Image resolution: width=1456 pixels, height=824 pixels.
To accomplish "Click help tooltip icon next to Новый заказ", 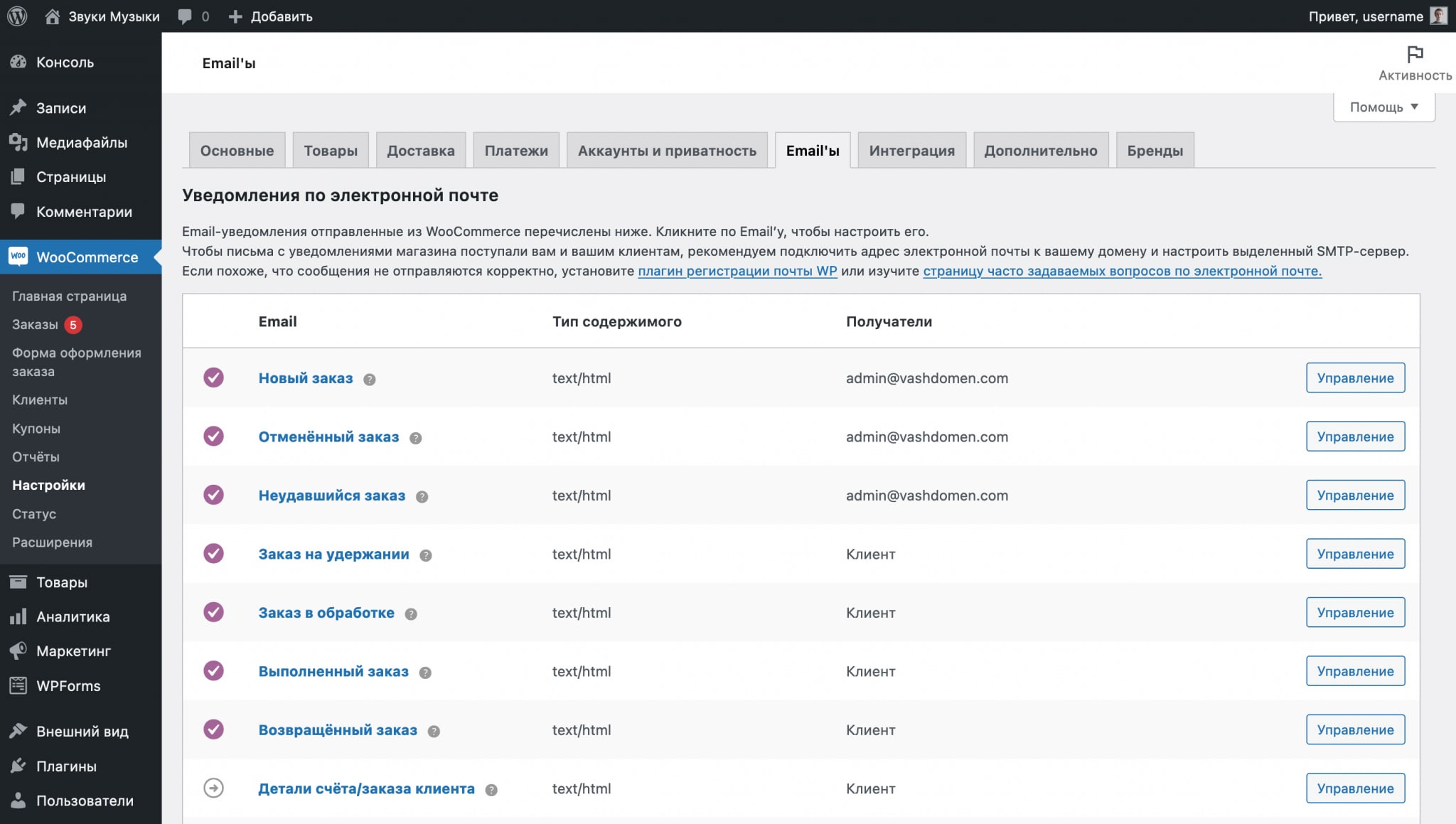I will (369, 380).
